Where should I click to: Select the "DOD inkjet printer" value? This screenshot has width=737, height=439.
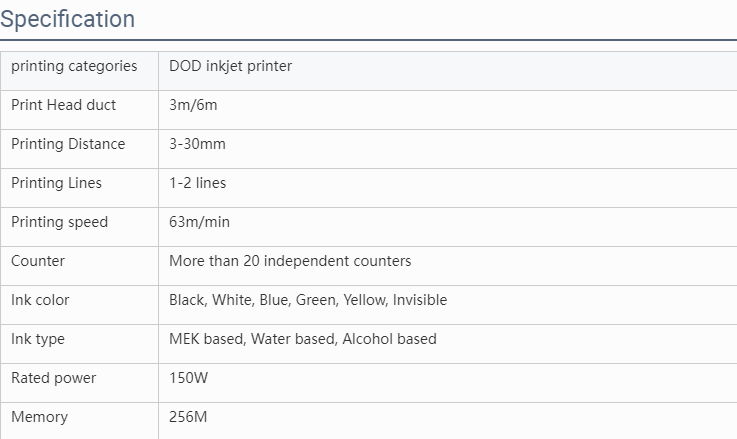(231, 66)
